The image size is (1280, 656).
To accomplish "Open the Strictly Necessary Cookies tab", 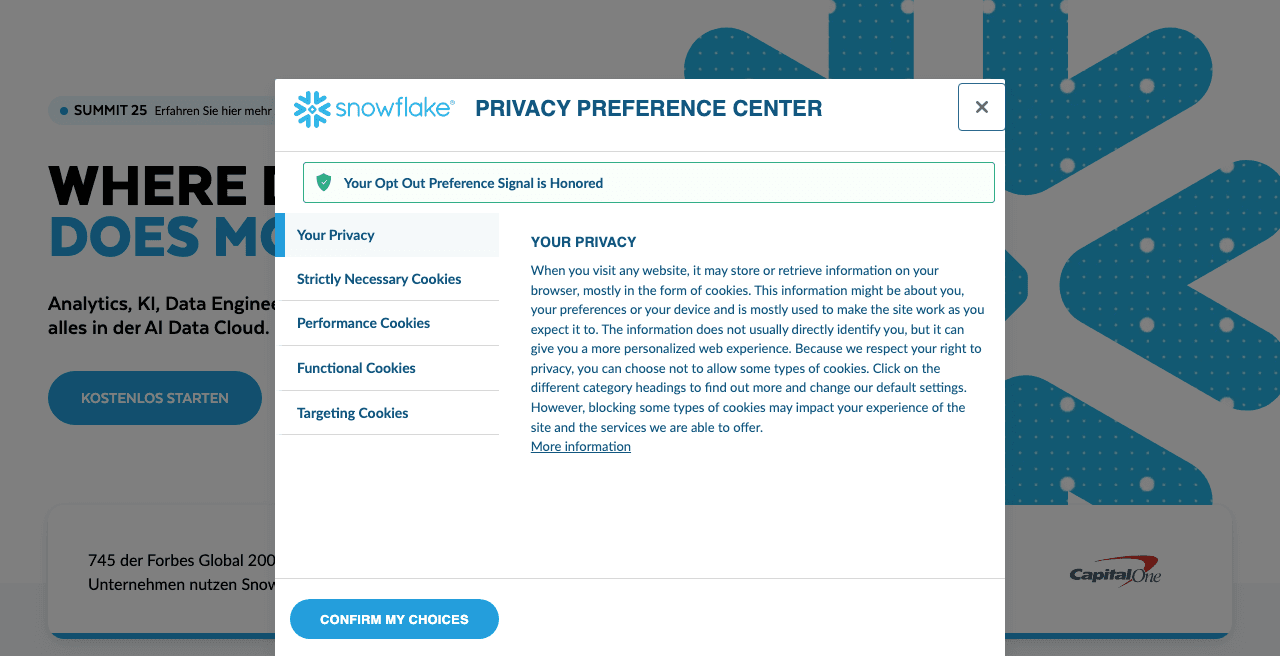I will click(379, 279).
